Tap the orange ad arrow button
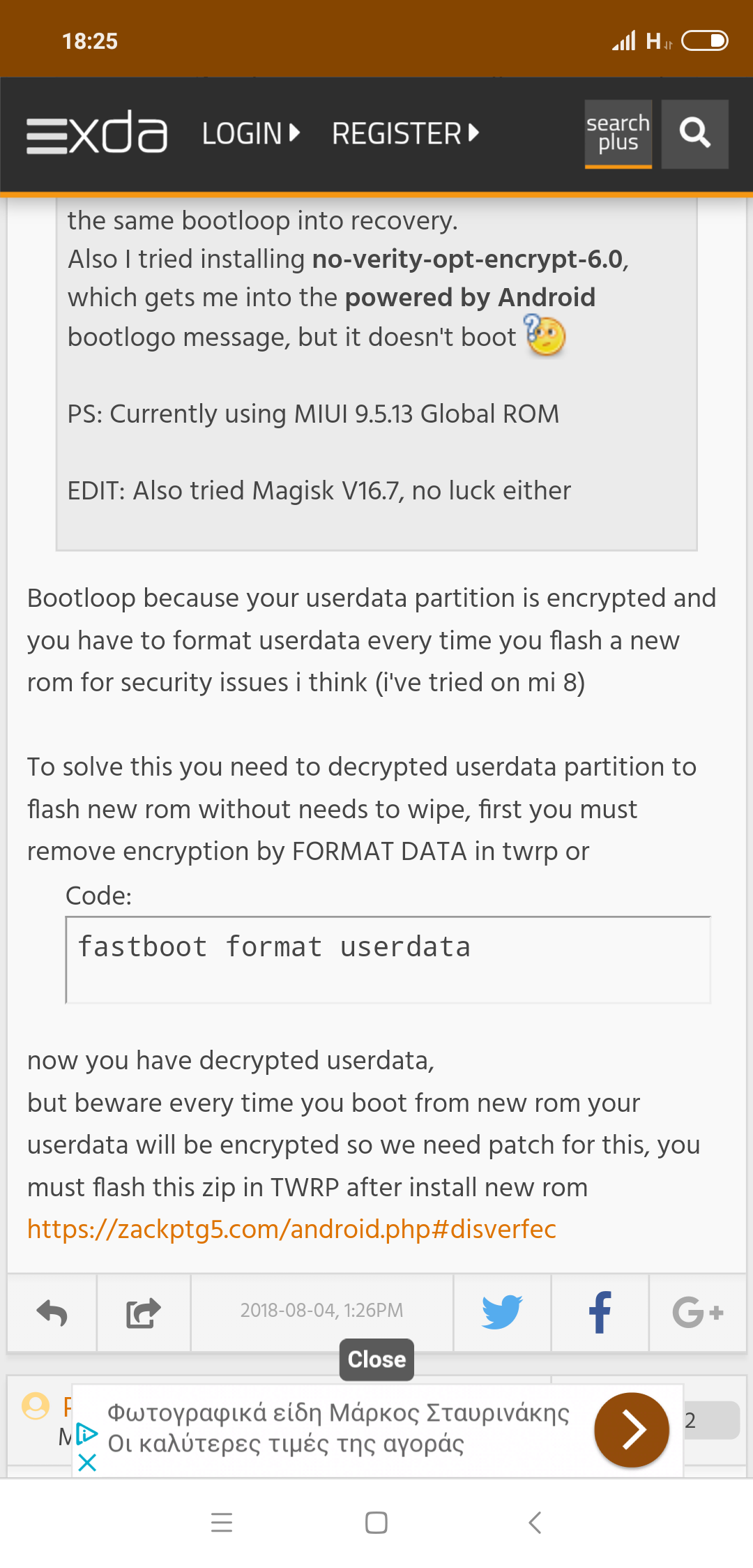The width and height of the screenshot is (753, 1568). click(x=631, y=1430)
